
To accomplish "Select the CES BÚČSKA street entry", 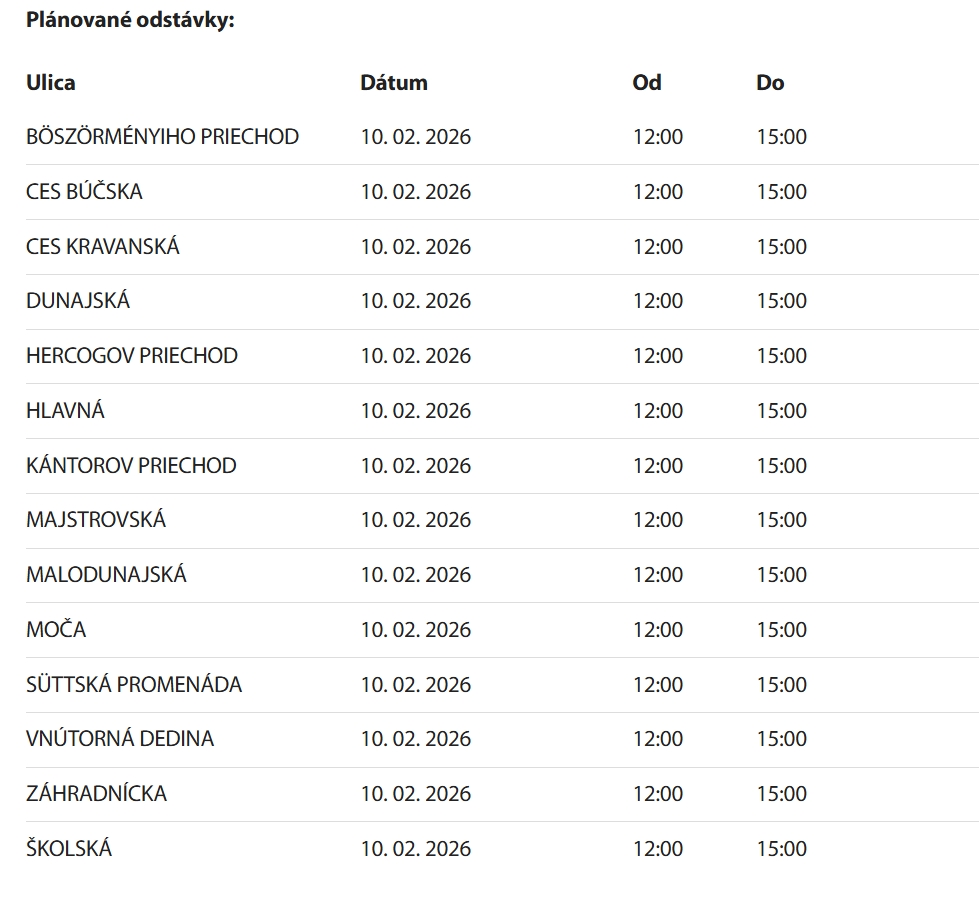I will point(84,192).
